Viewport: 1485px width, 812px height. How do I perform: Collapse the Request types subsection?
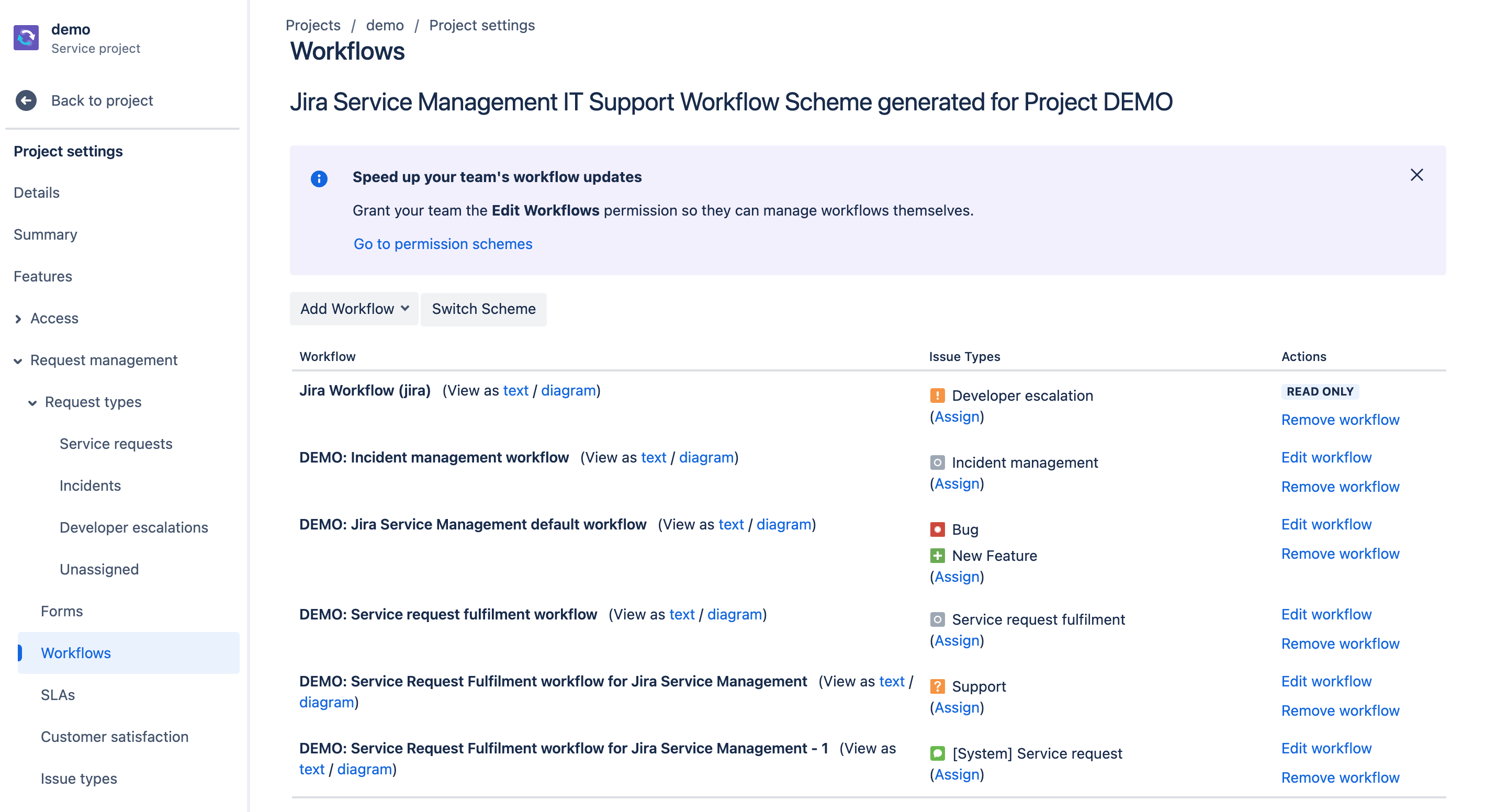click(x=32, y=403)
